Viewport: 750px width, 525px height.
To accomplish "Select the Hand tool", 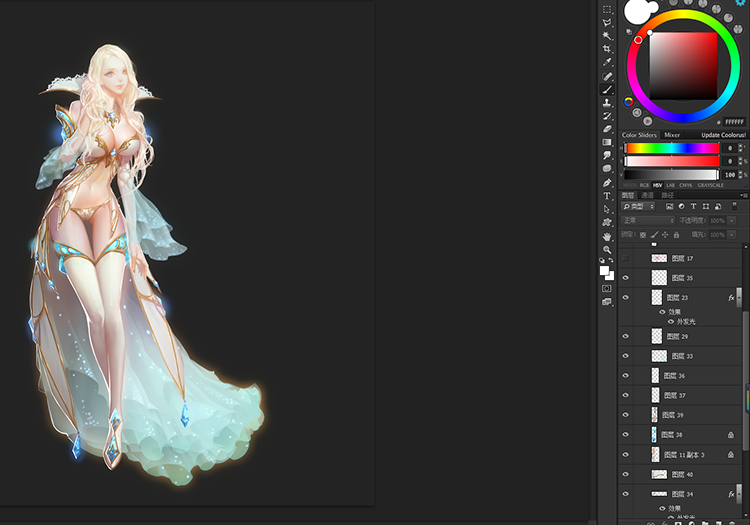I will click(607, 236).
